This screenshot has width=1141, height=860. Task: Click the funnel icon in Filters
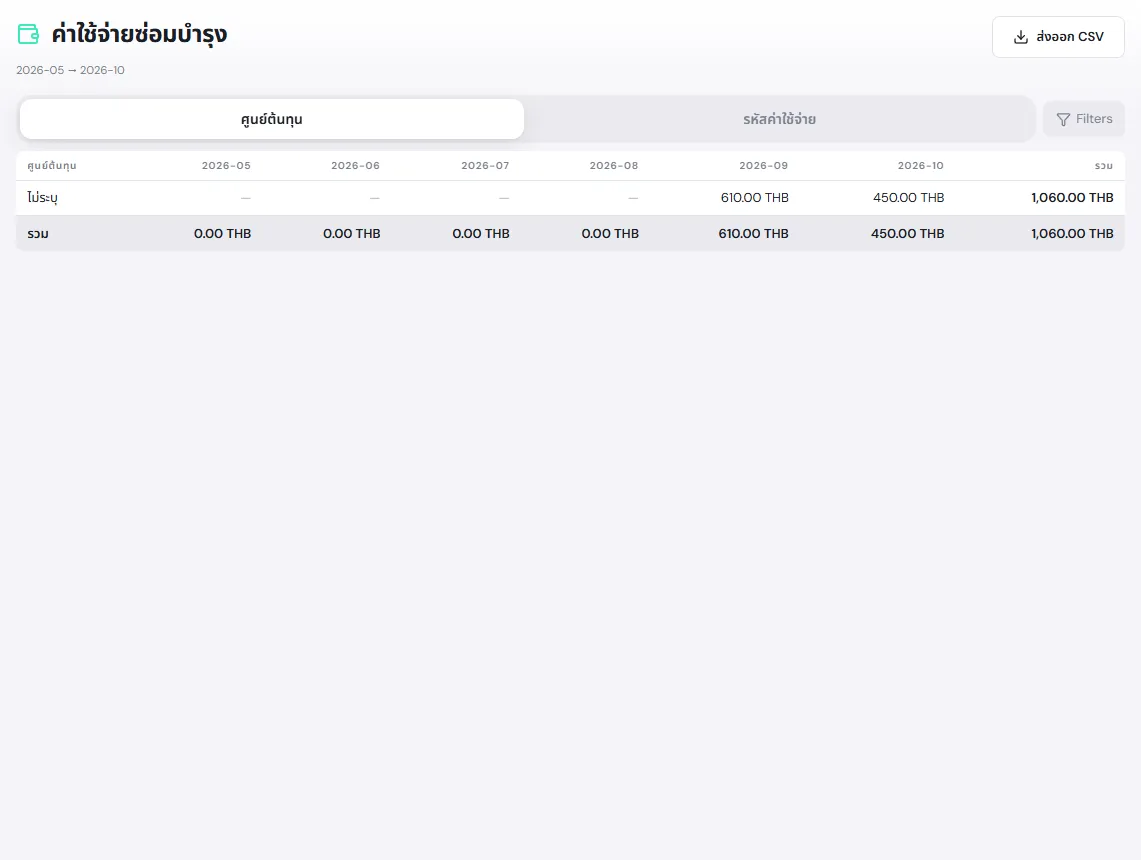1063,119
